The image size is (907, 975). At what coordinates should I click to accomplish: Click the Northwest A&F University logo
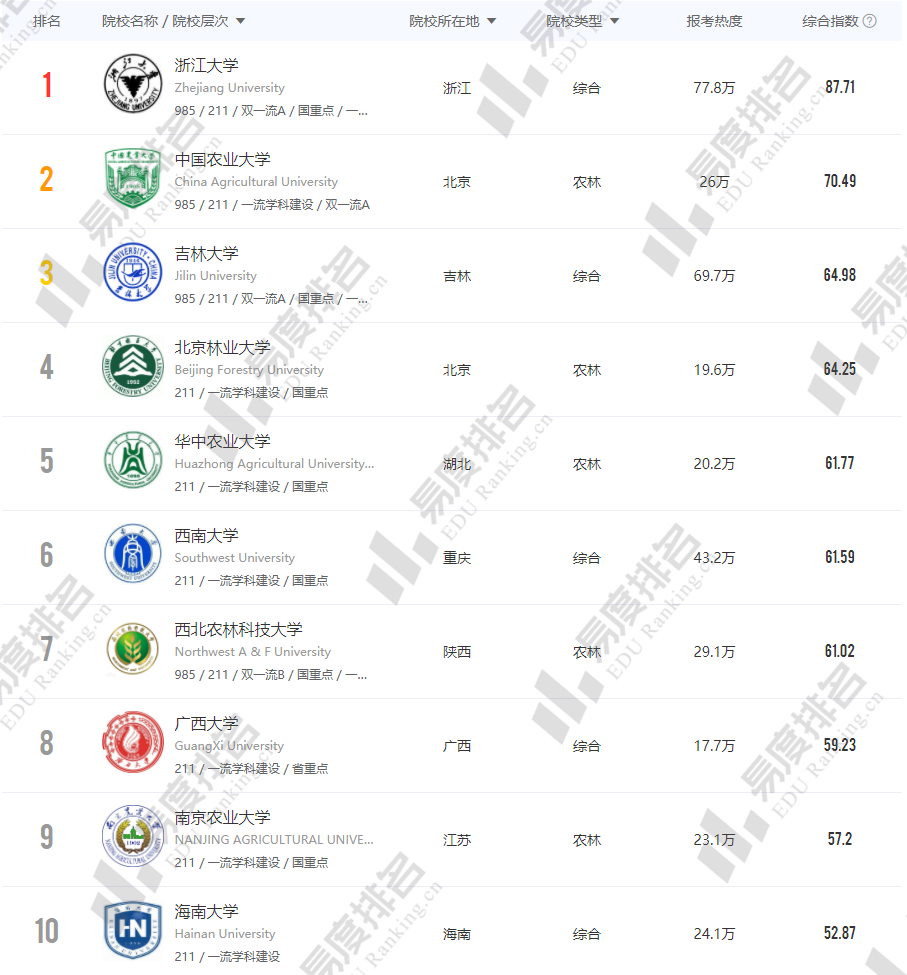[133, 649]
